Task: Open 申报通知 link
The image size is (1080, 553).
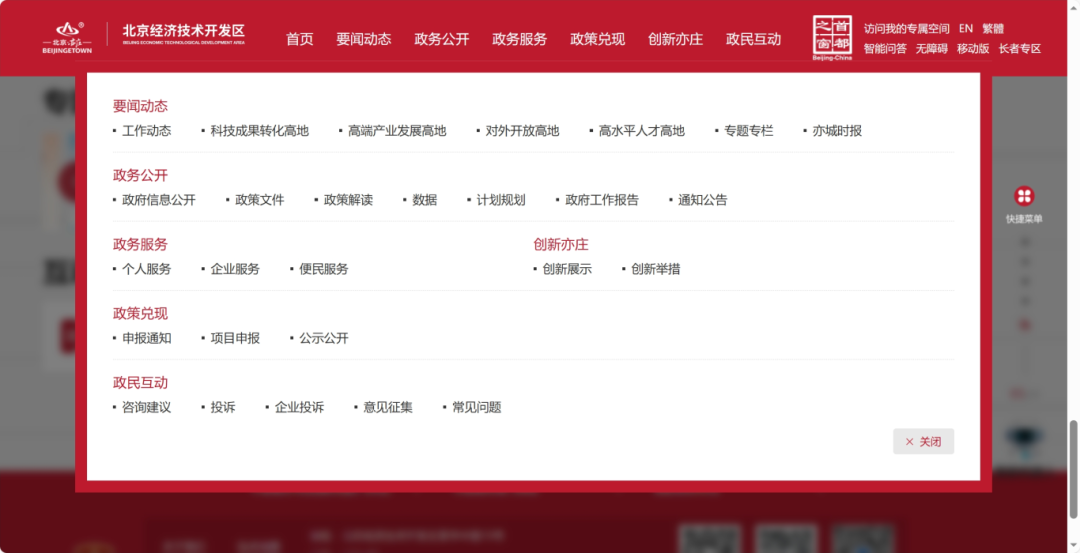Action: click(x=146, y=338)
